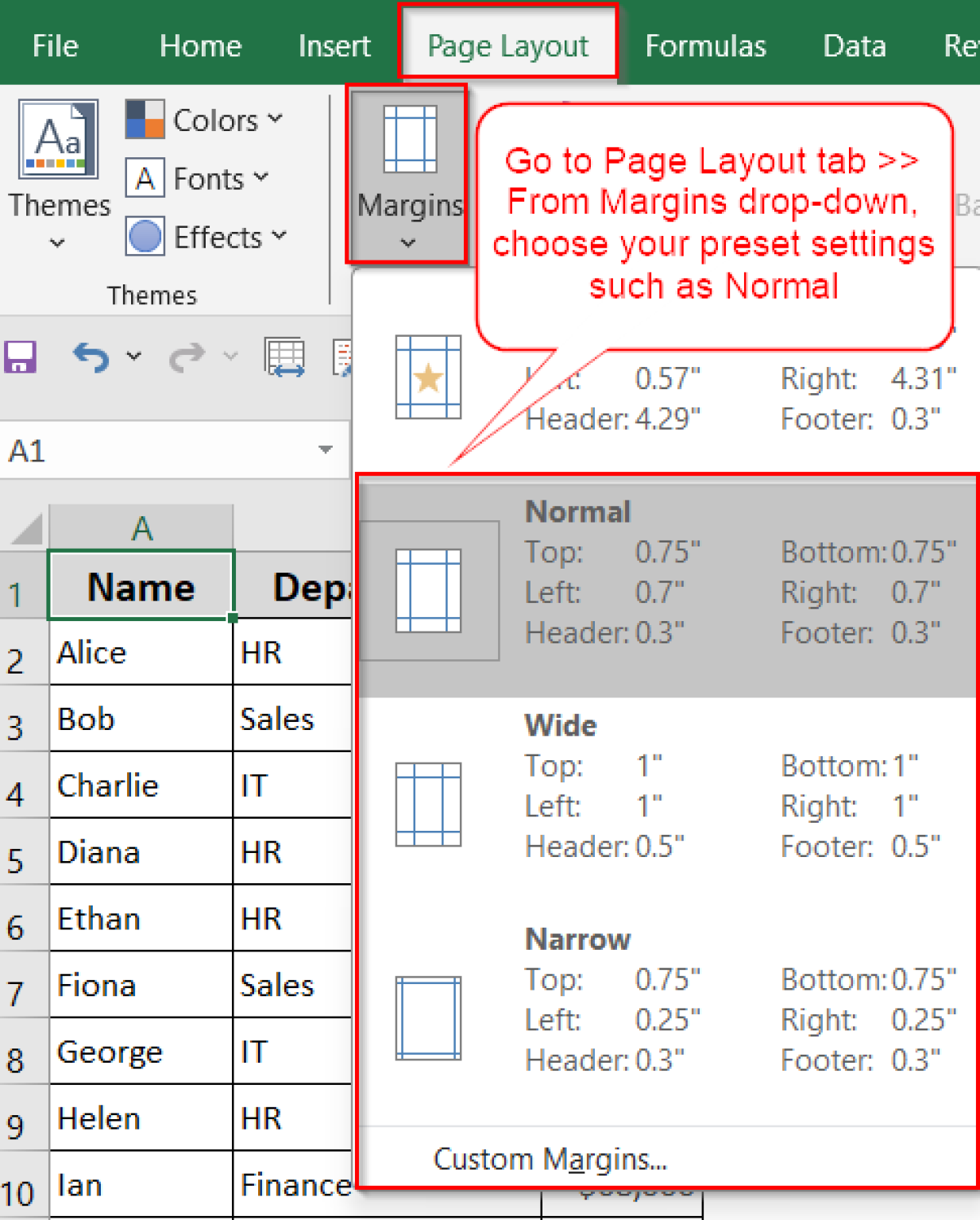
Task: Open the Effects theme icon
Action: (145, 236)
